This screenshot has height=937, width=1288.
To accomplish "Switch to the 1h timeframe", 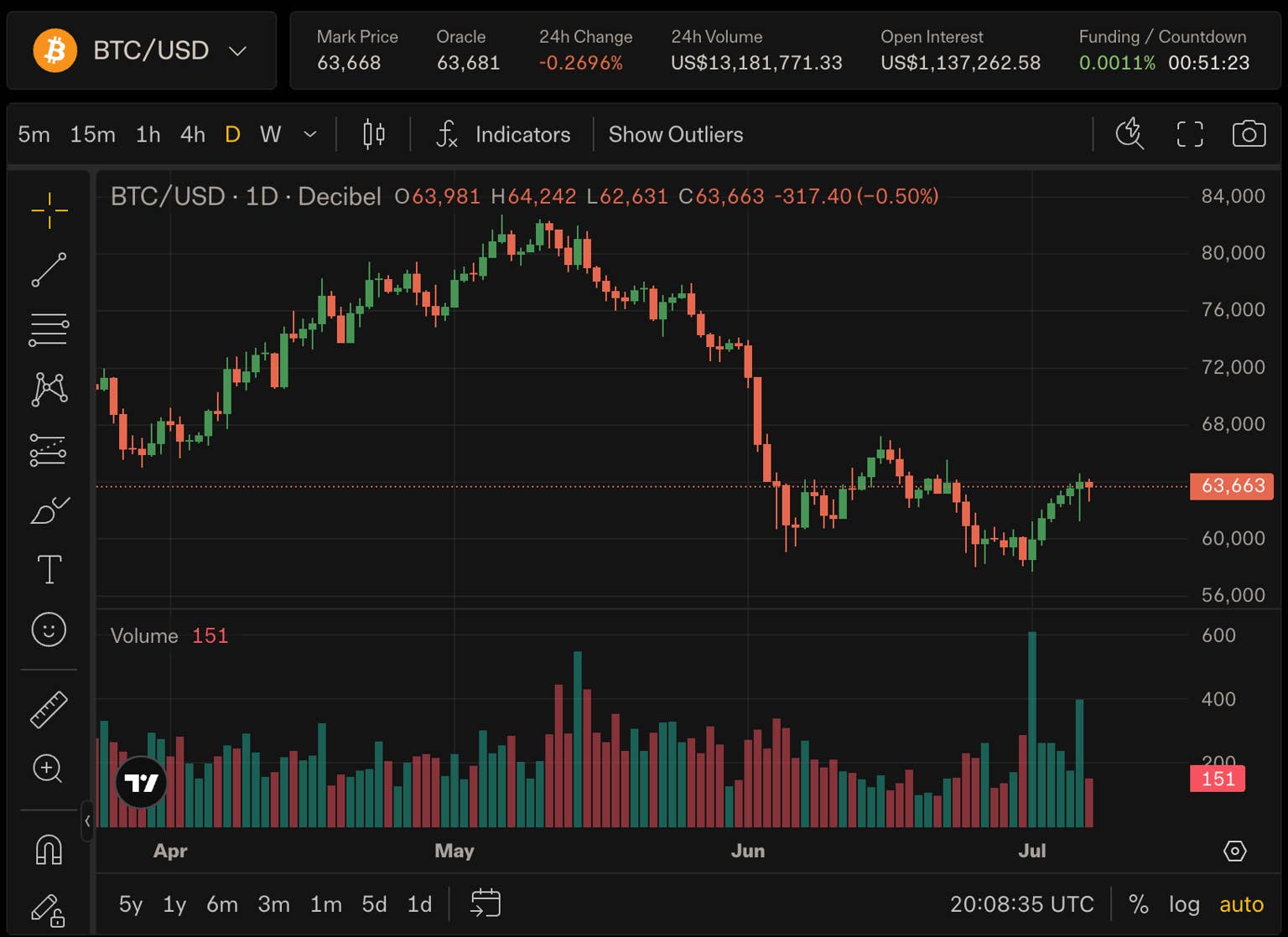I will pyautogui.click(x=148, y=134).
